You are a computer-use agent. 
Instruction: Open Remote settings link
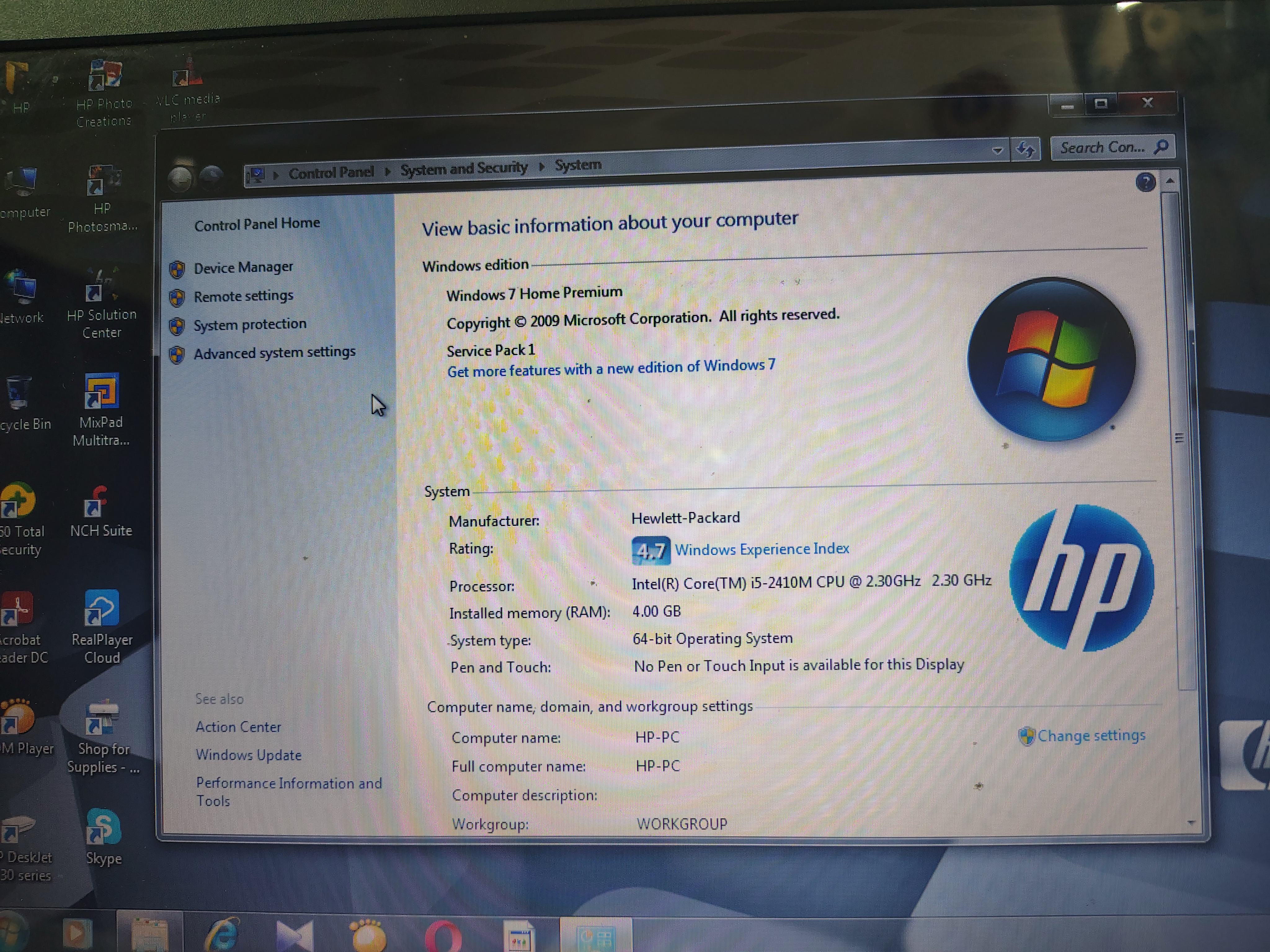(243, 296)
